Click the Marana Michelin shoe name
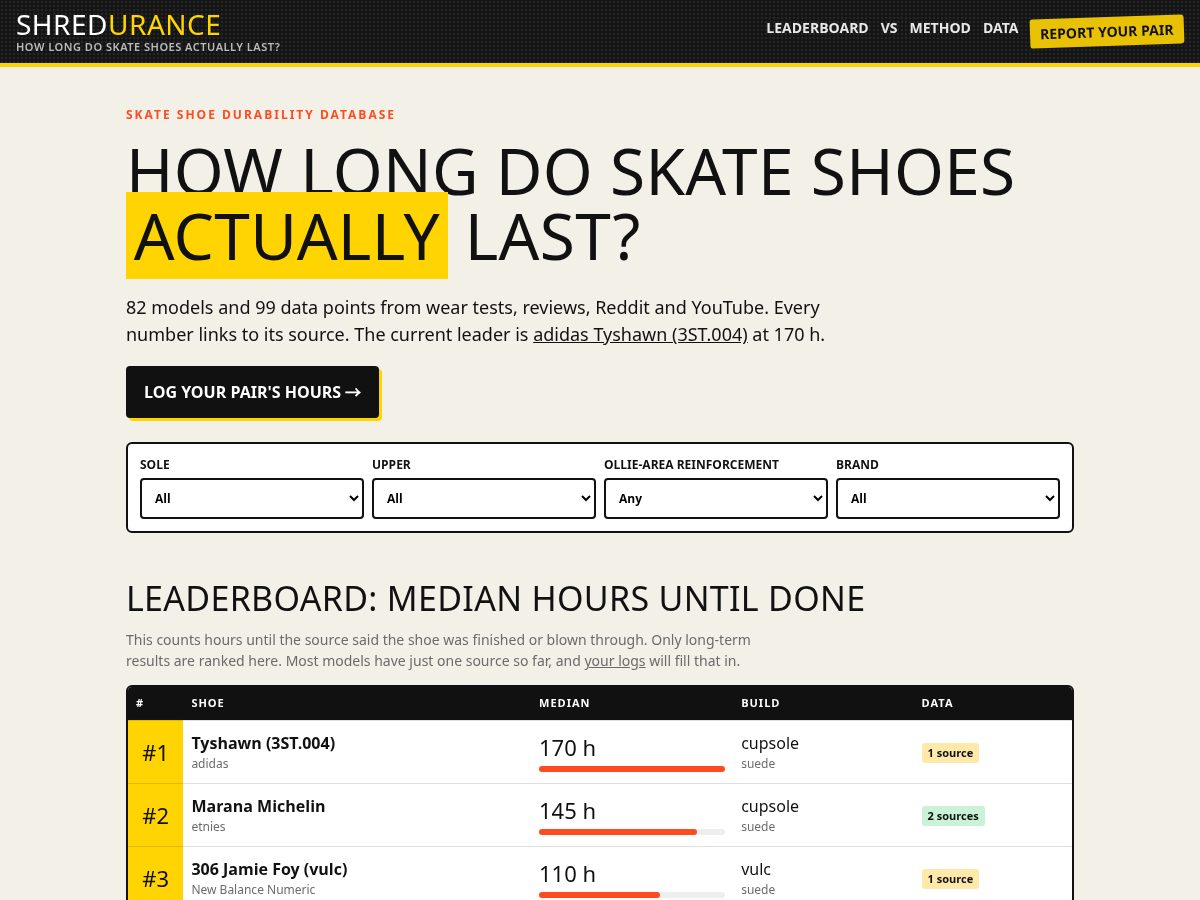 tap(258, 806)
